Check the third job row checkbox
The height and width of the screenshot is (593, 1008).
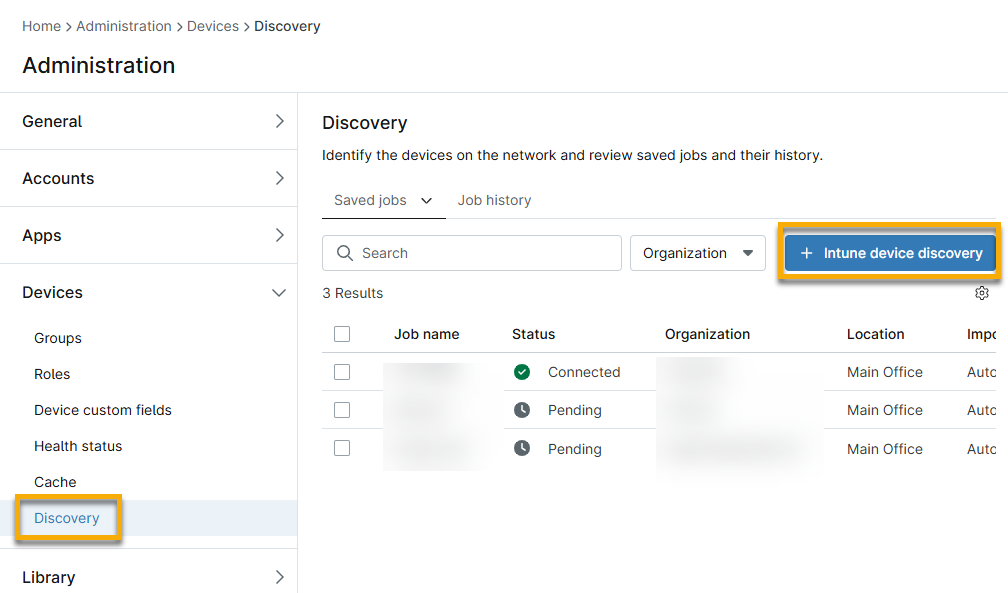(341, 448)
